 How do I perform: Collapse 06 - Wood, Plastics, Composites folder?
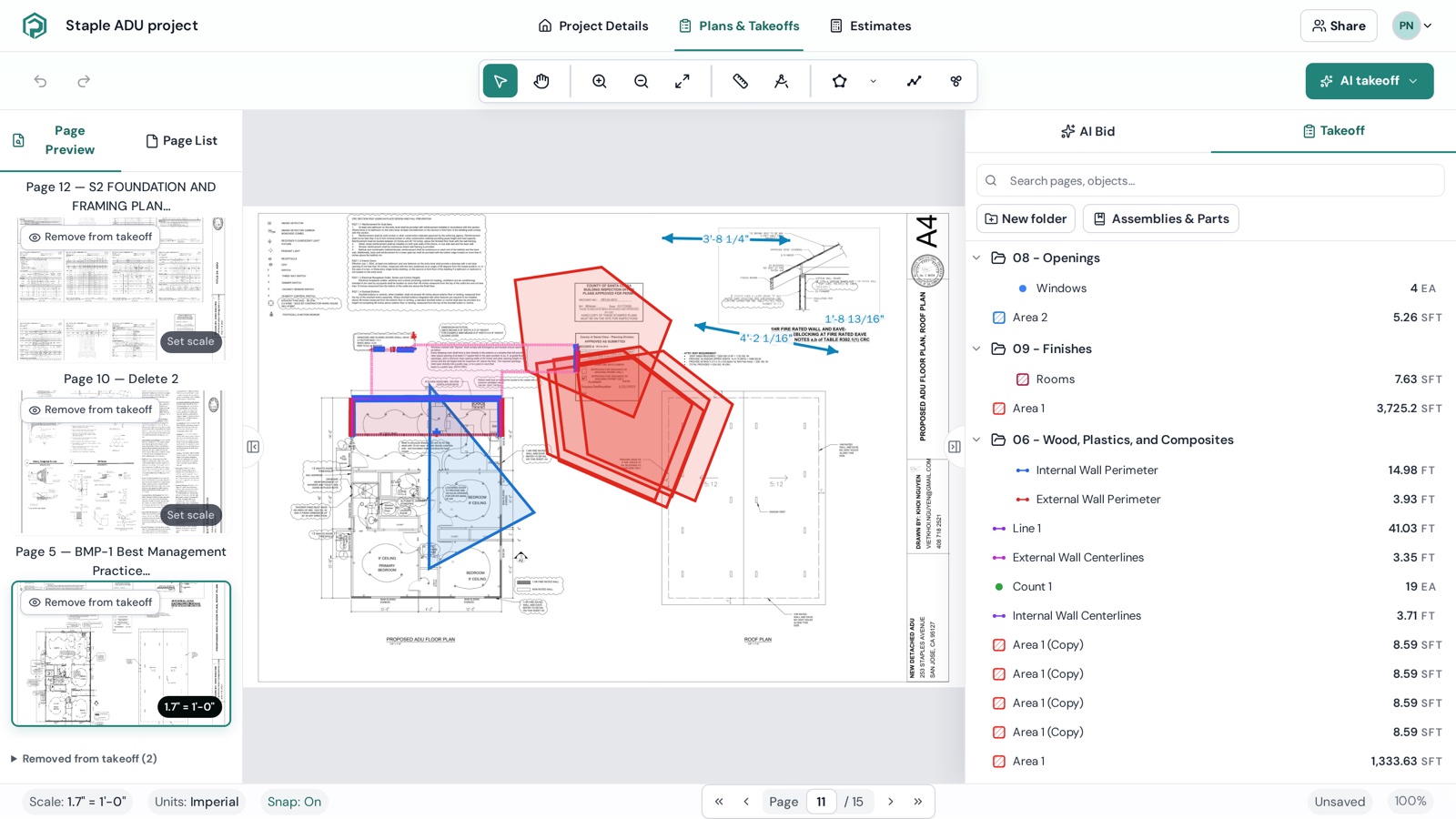(976, 440)
